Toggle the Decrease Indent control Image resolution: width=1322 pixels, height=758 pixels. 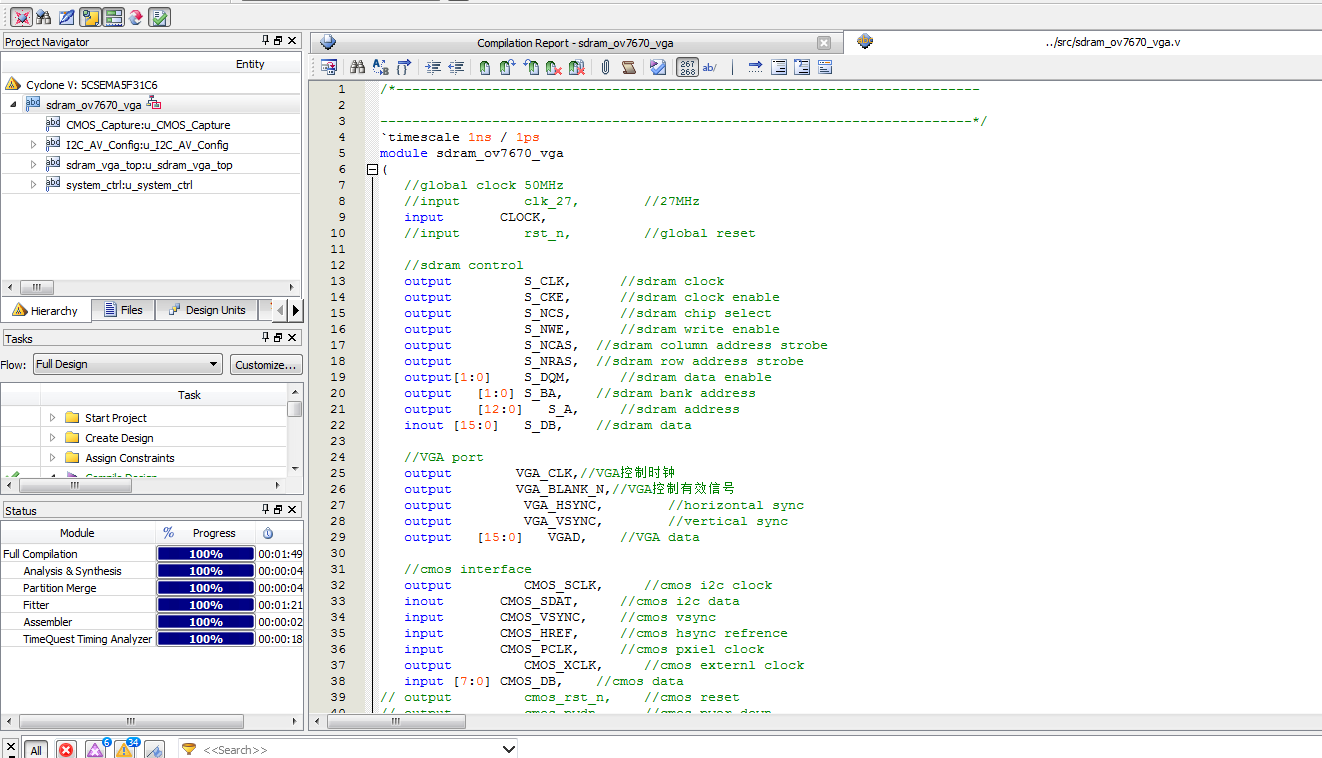point(455,67)
